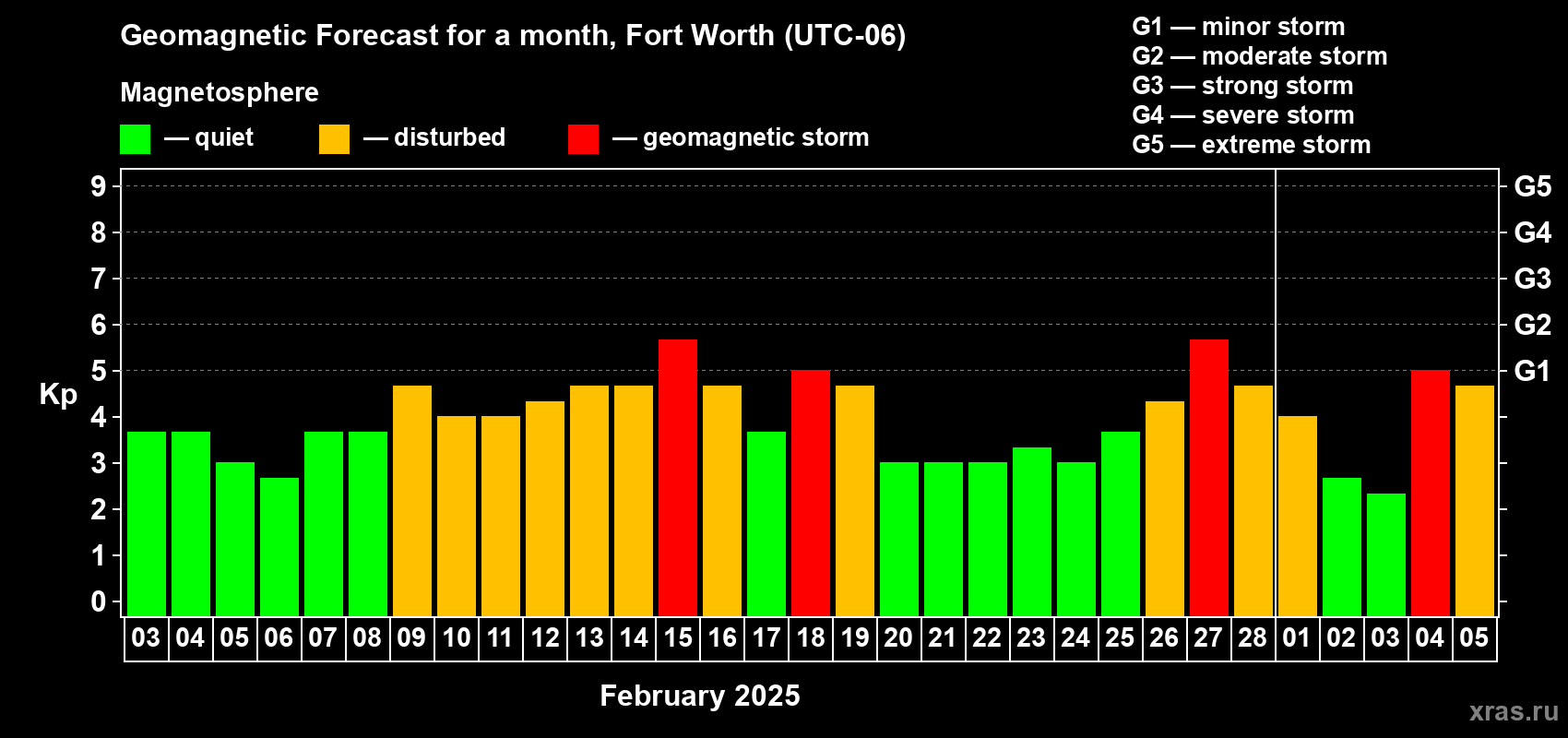Click the 'G4 — severe storm' legend text
1568x738 pixels.
coord(1242,115)
